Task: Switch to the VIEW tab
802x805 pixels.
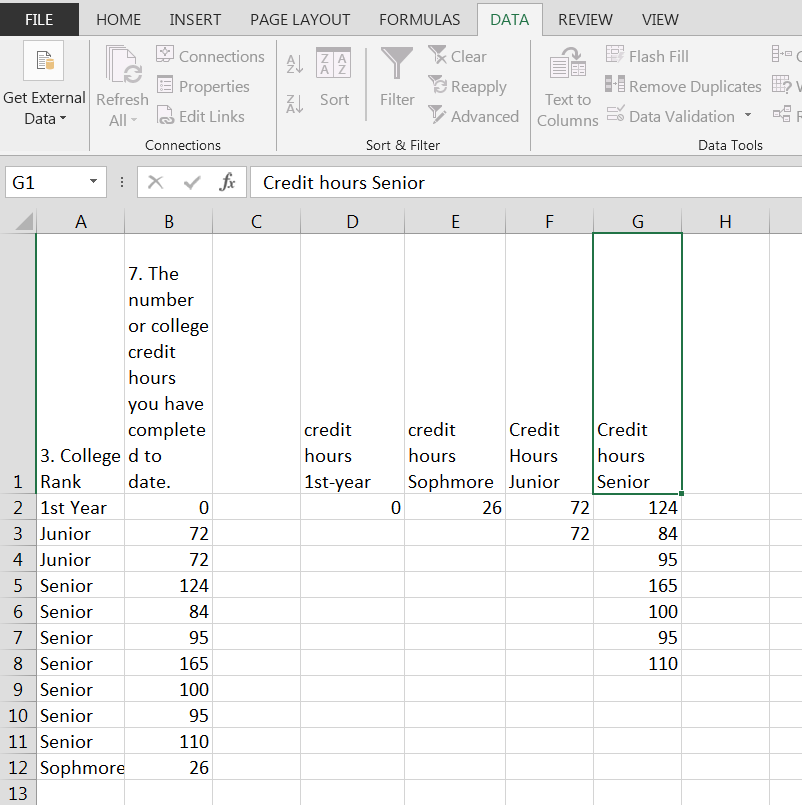Action: point(660,20)
